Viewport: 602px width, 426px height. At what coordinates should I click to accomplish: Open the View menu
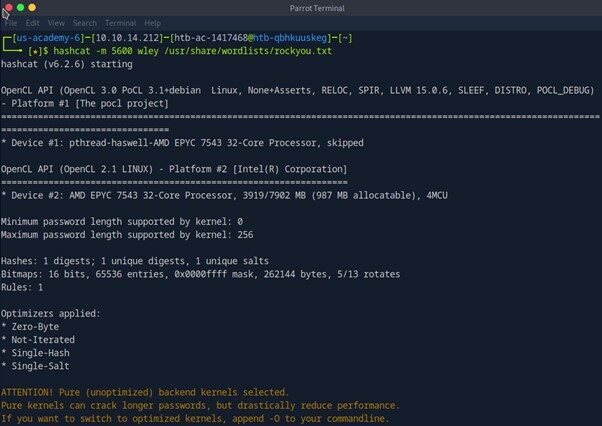pos(58,22)
